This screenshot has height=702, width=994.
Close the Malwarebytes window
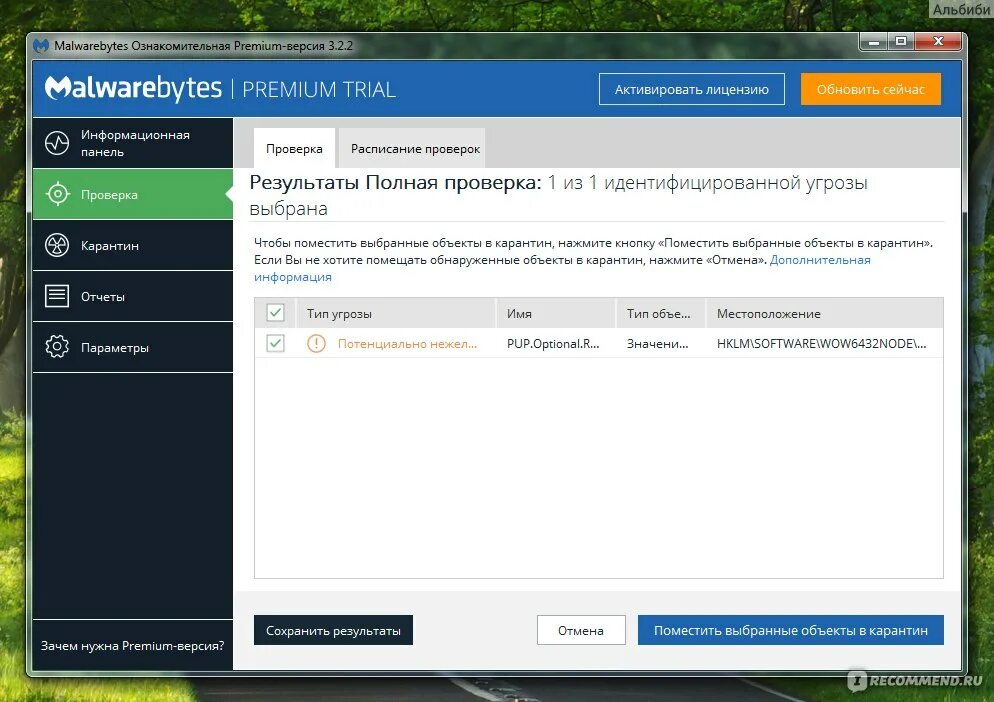click(x=938, y=42)
